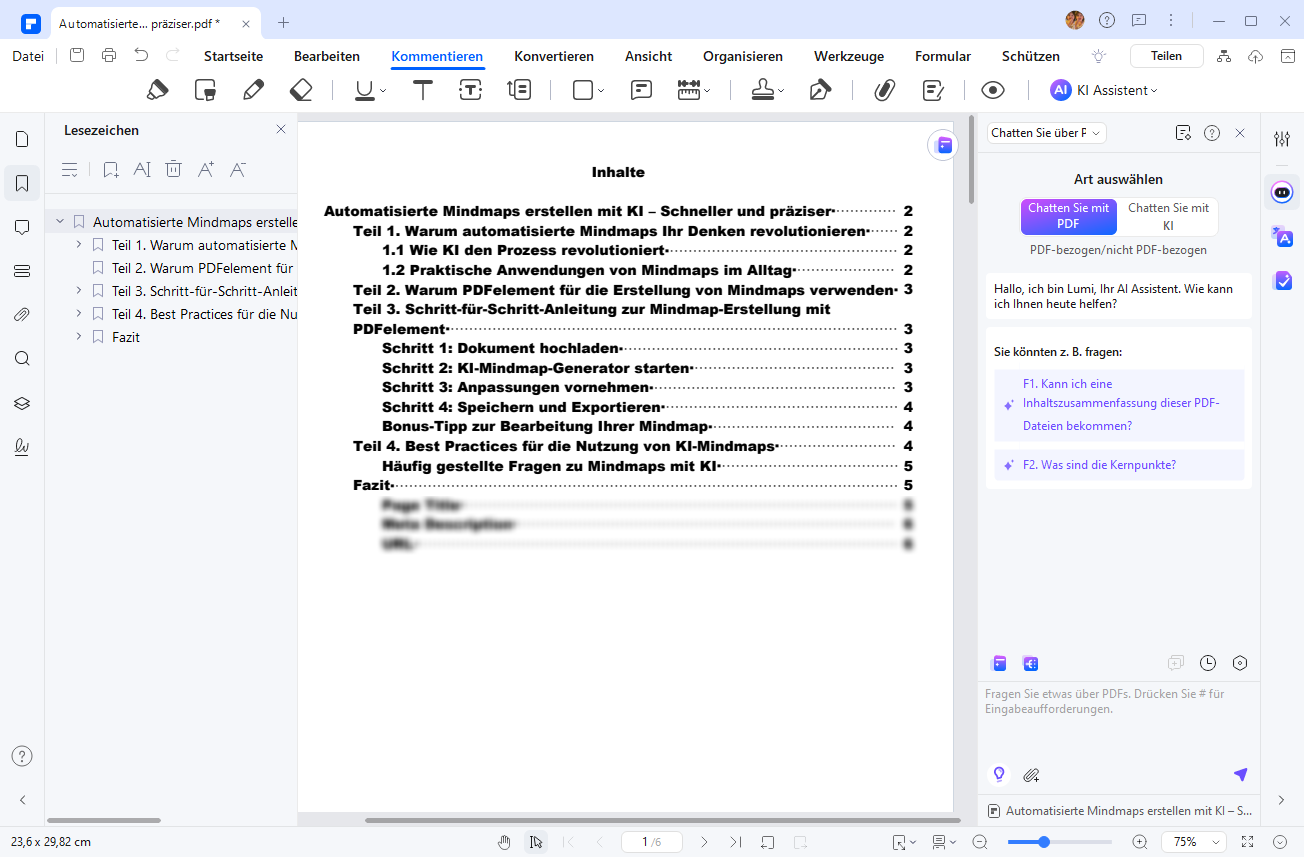This screenshot has height=857, width=1304.
Task: Open the attachments panel in sidebar
Action: point(22,315)
